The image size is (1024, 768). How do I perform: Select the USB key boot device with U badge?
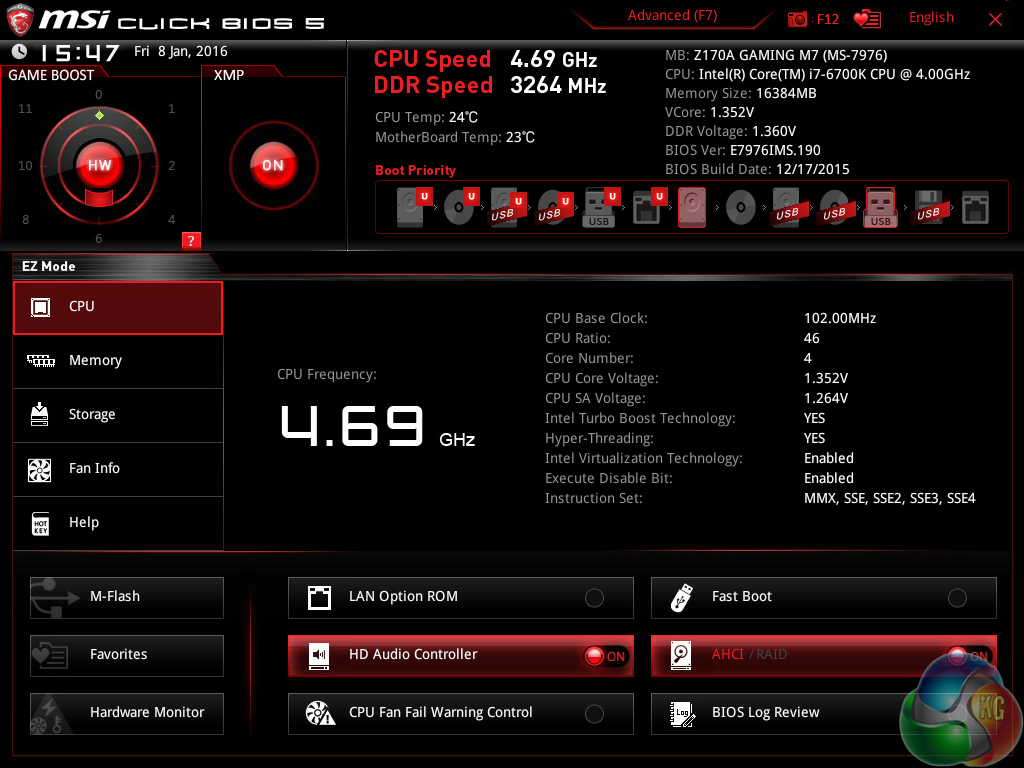tap(601, 207)
